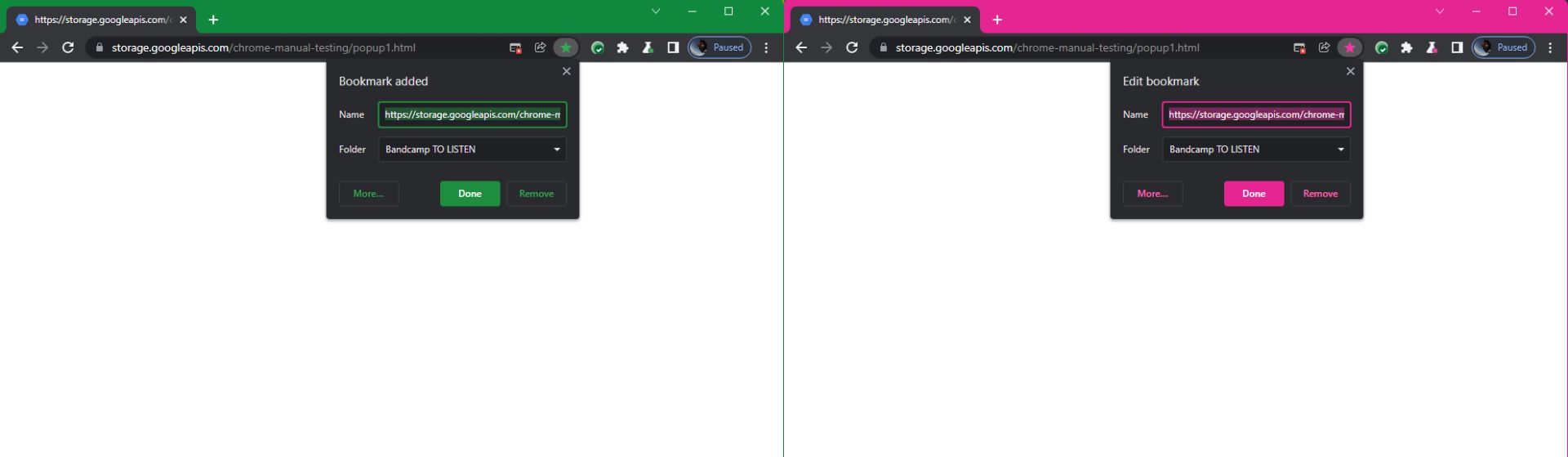Toggle the side panel in pink window
This screenshot has width=1568, height=457.
[x=1457, y=47]
